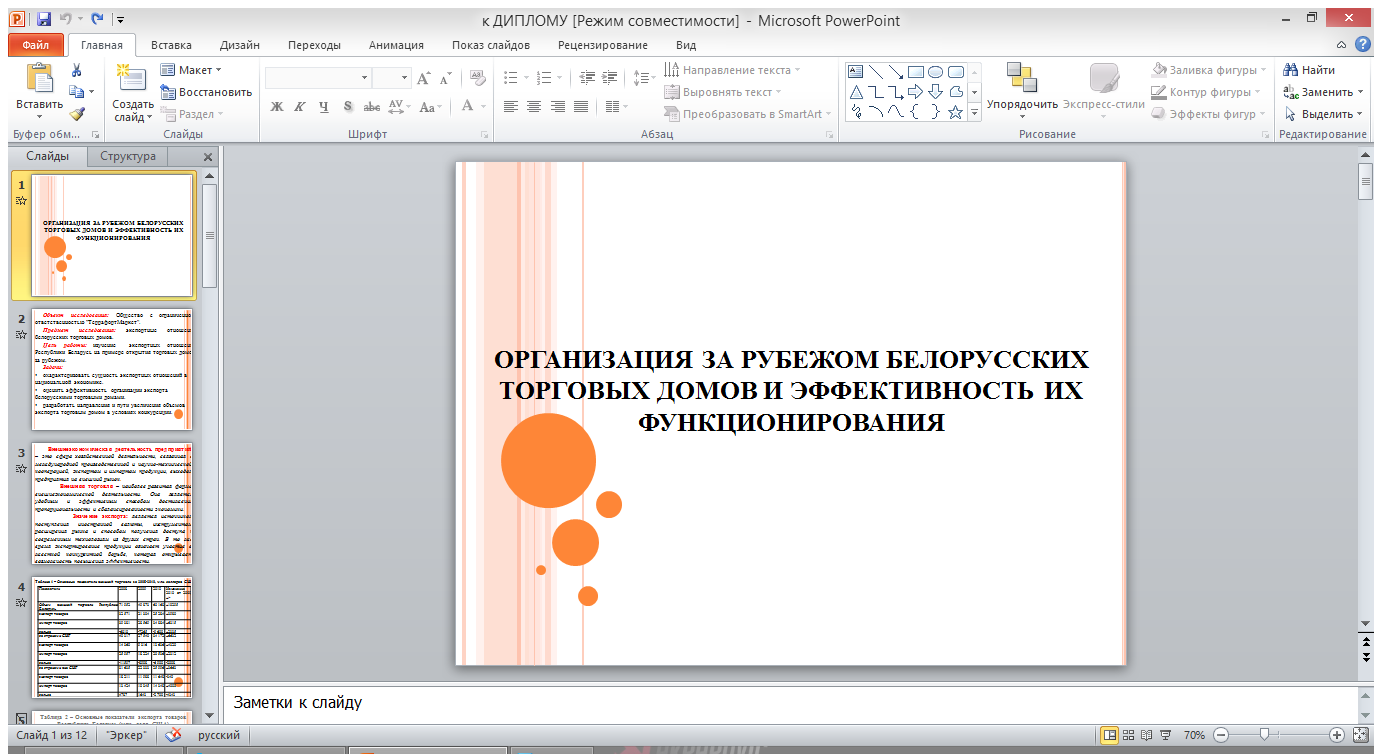Click the zoom out minus button

[1221, 735]
